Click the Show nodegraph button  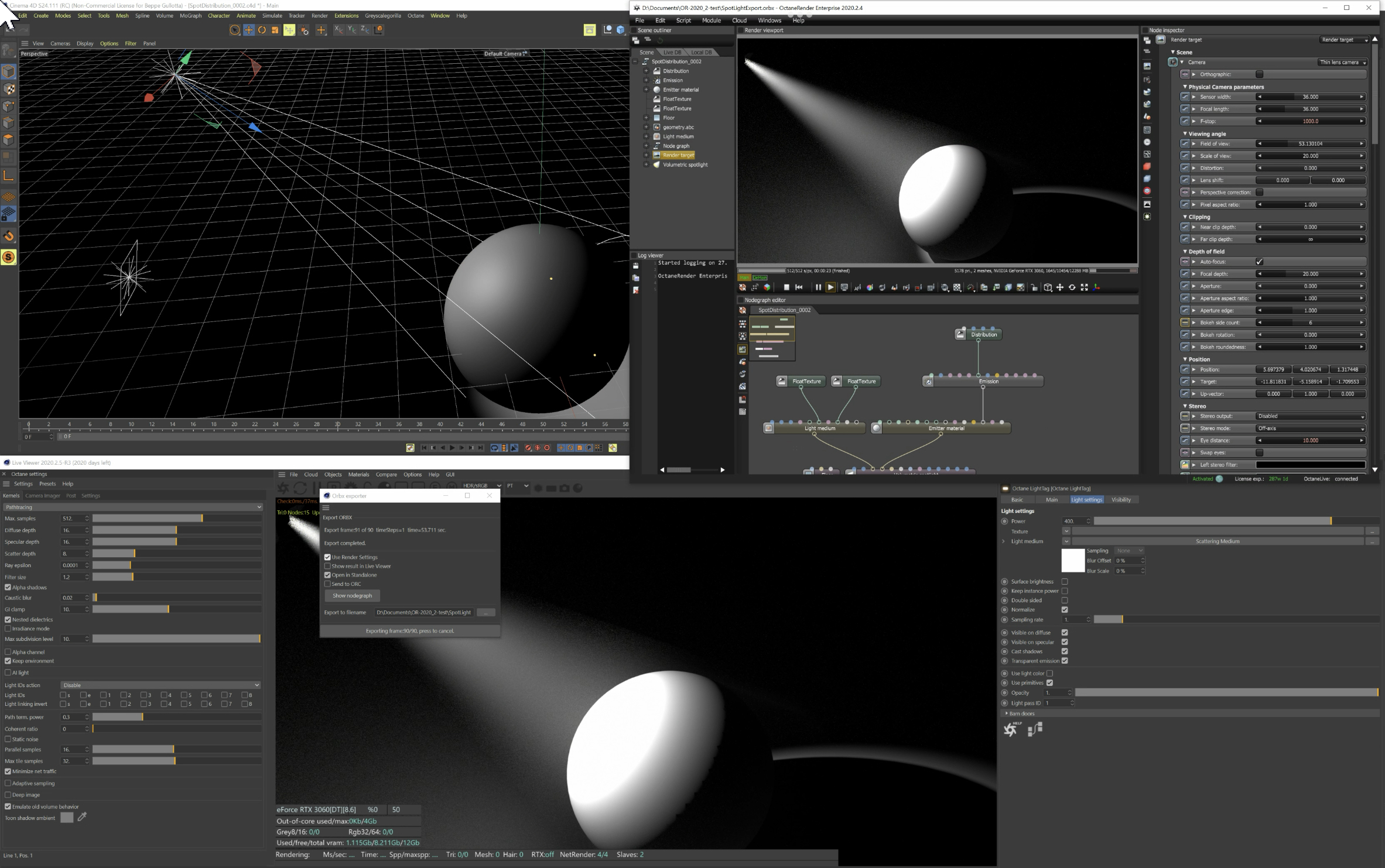pyautogui.click(x=353, y=596)
